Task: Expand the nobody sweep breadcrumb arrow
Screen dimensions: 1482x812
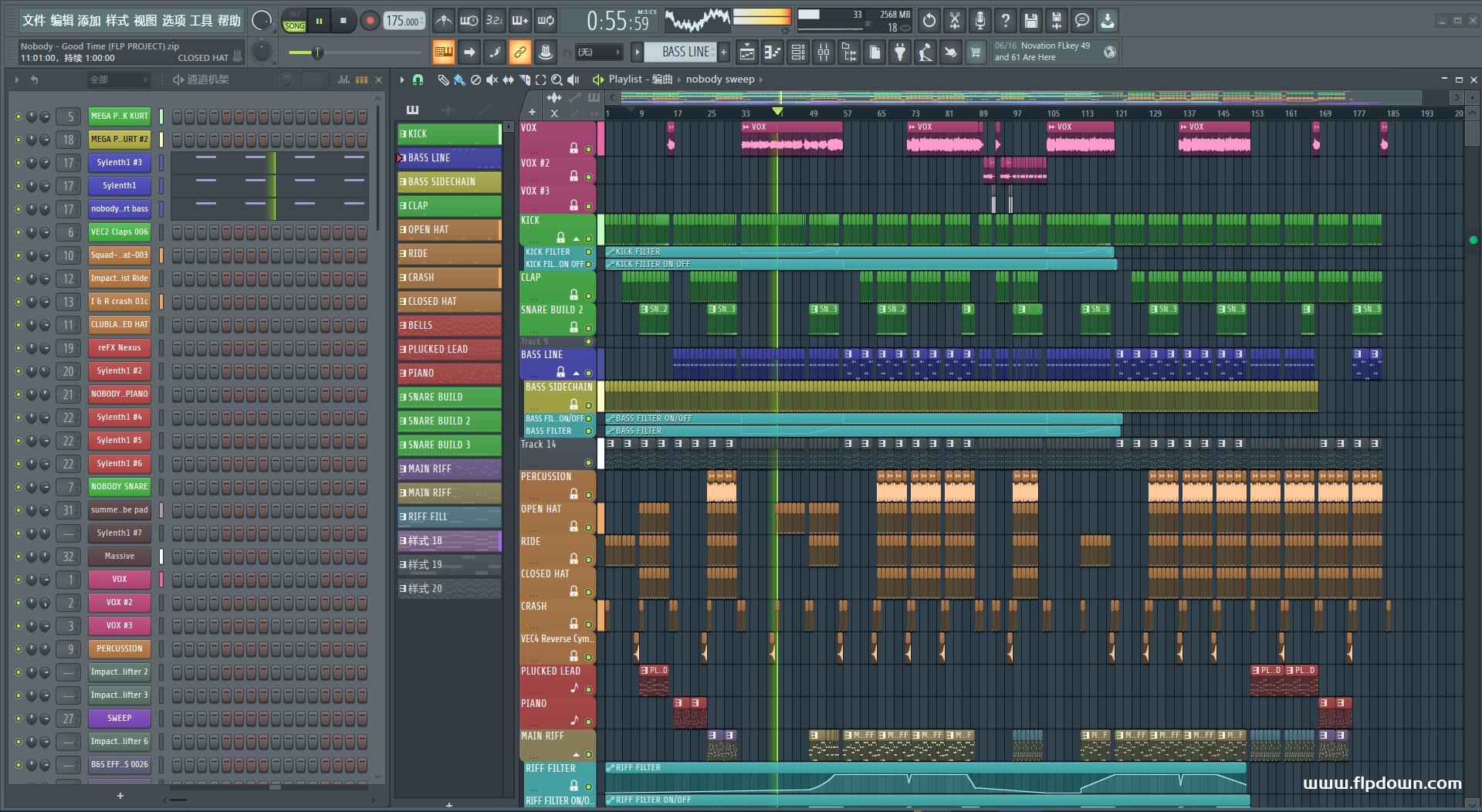Action: (761, 80)
